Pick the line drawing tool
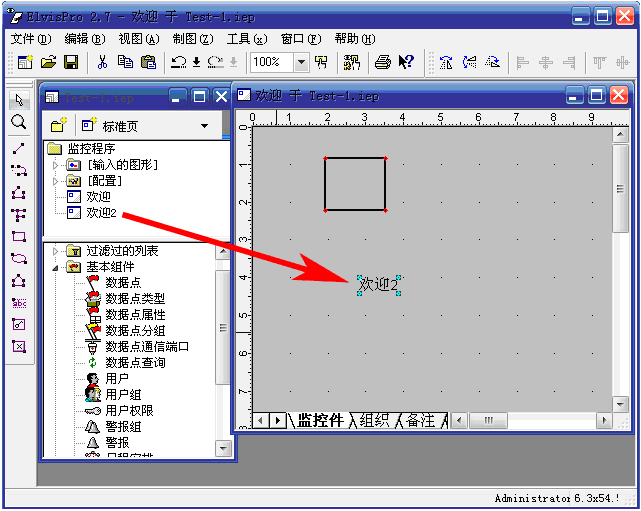Image resolution: width=641 pixels, height=511 pixels. 18,147
